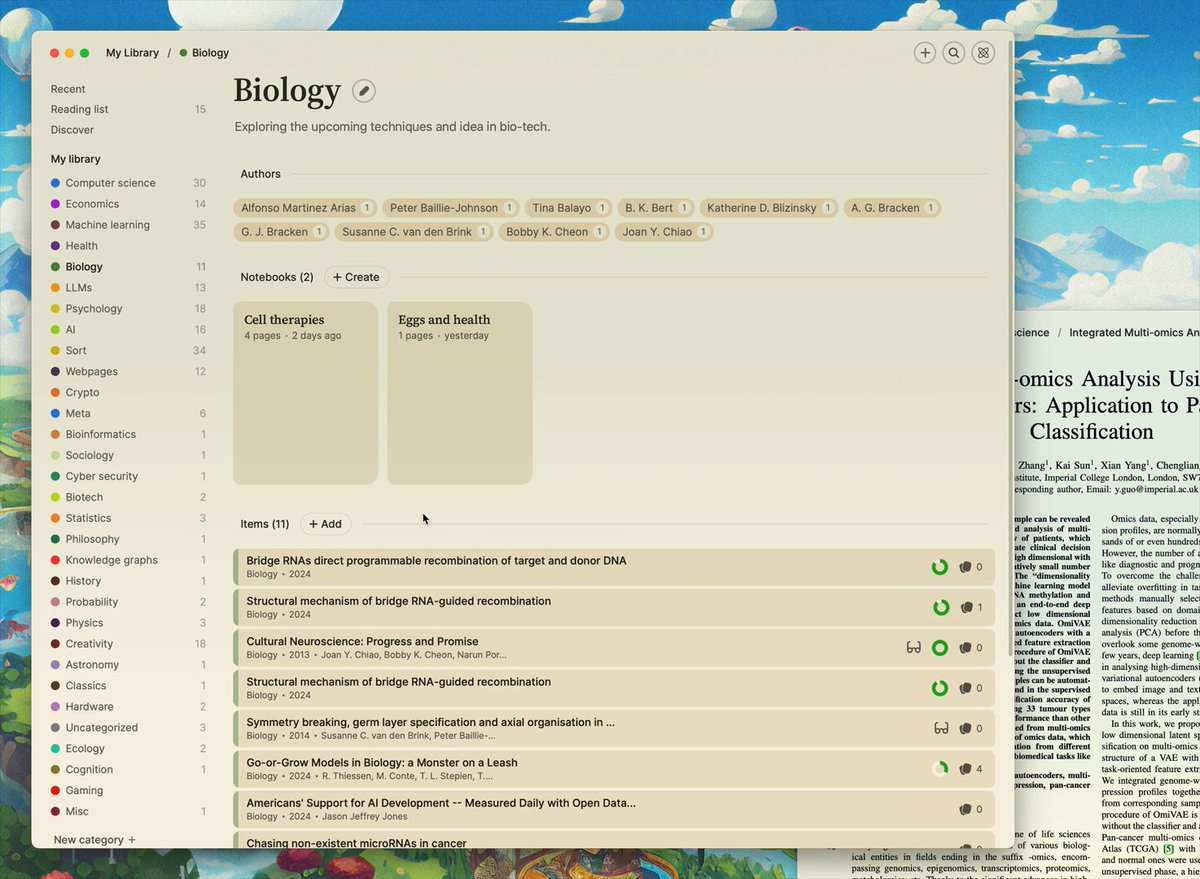Click progress ring on Go-or-Grow Models row
This screenshot has height=879, width=1200.
point(940,769)
